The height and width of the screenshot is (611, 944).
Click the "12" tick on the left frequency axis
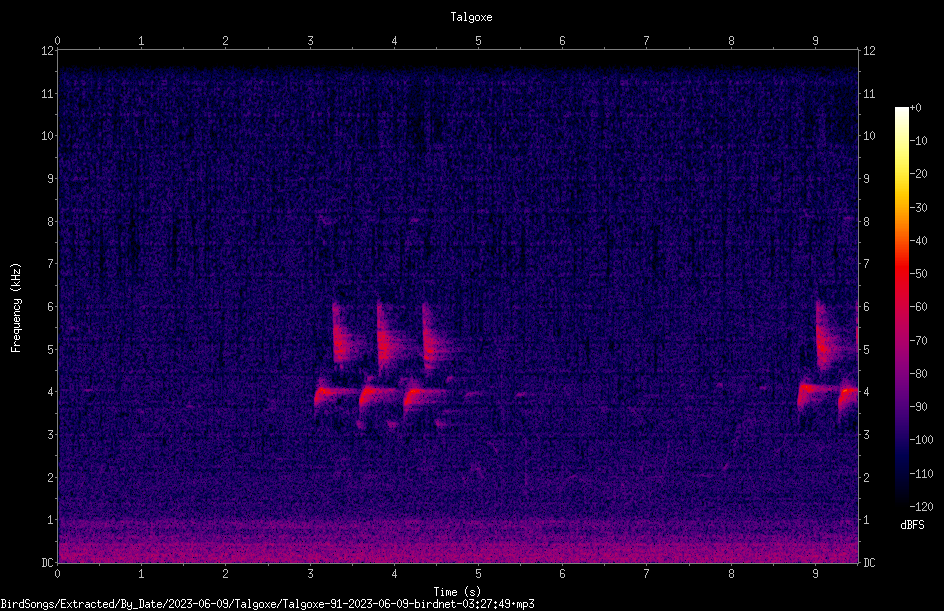[47, 51]
